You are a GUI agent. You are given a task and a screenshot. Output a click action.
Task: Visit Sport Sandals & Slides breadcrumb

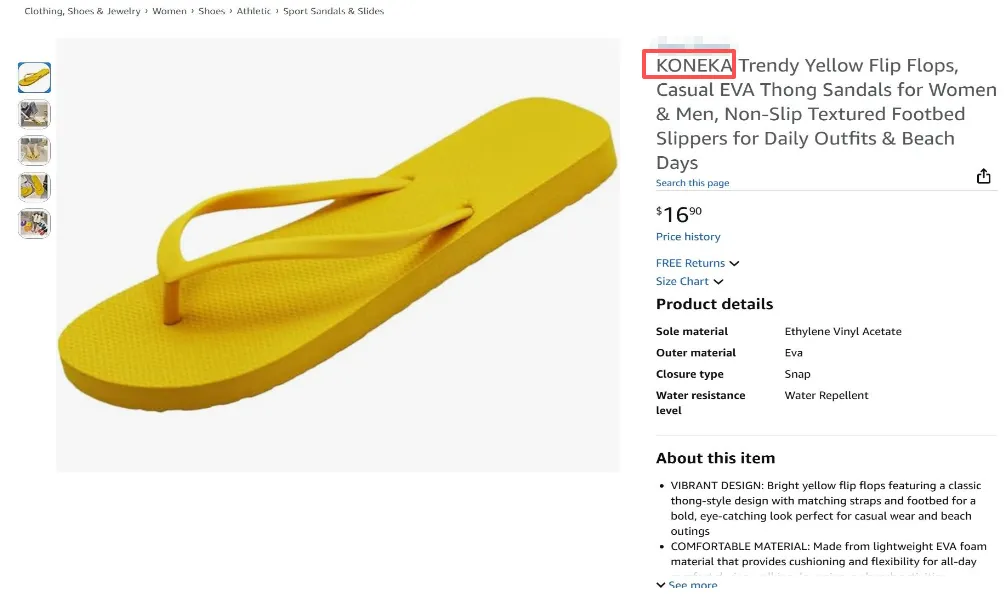pos(333,11)
